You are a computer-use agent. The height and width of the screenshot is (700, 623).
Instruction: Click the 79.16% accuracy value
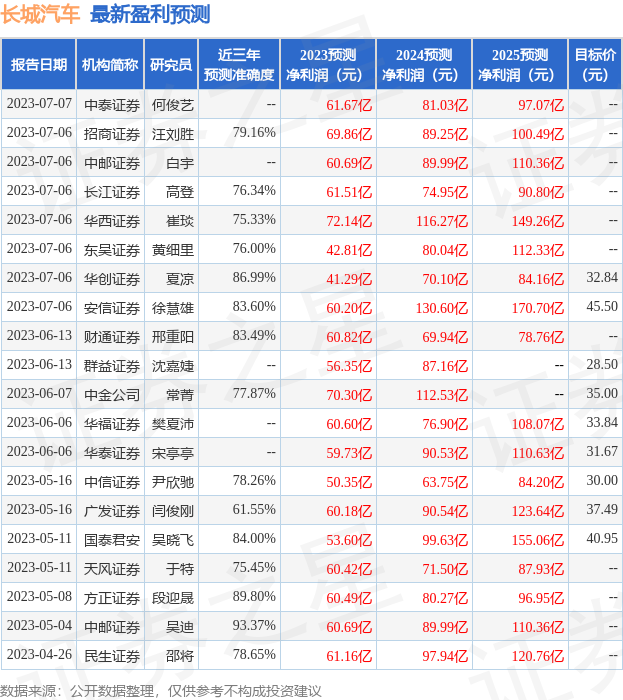tap(254, 133)
